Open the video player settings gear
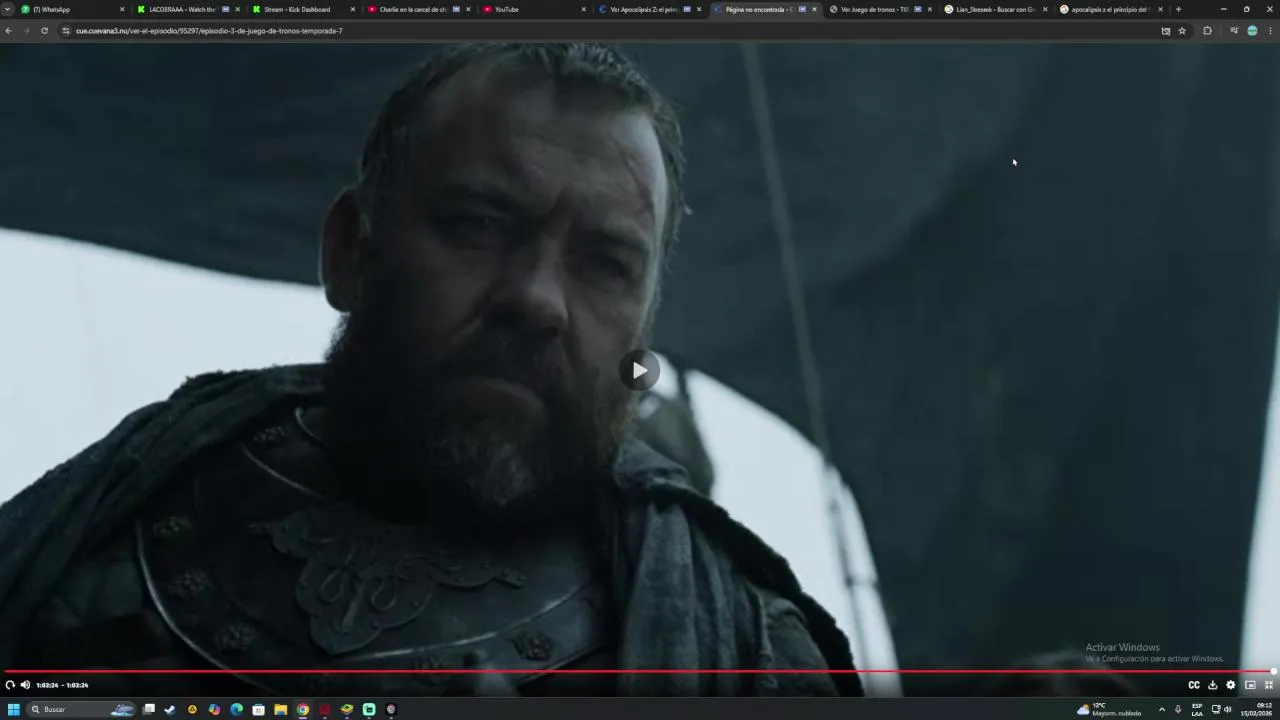 1231,685
